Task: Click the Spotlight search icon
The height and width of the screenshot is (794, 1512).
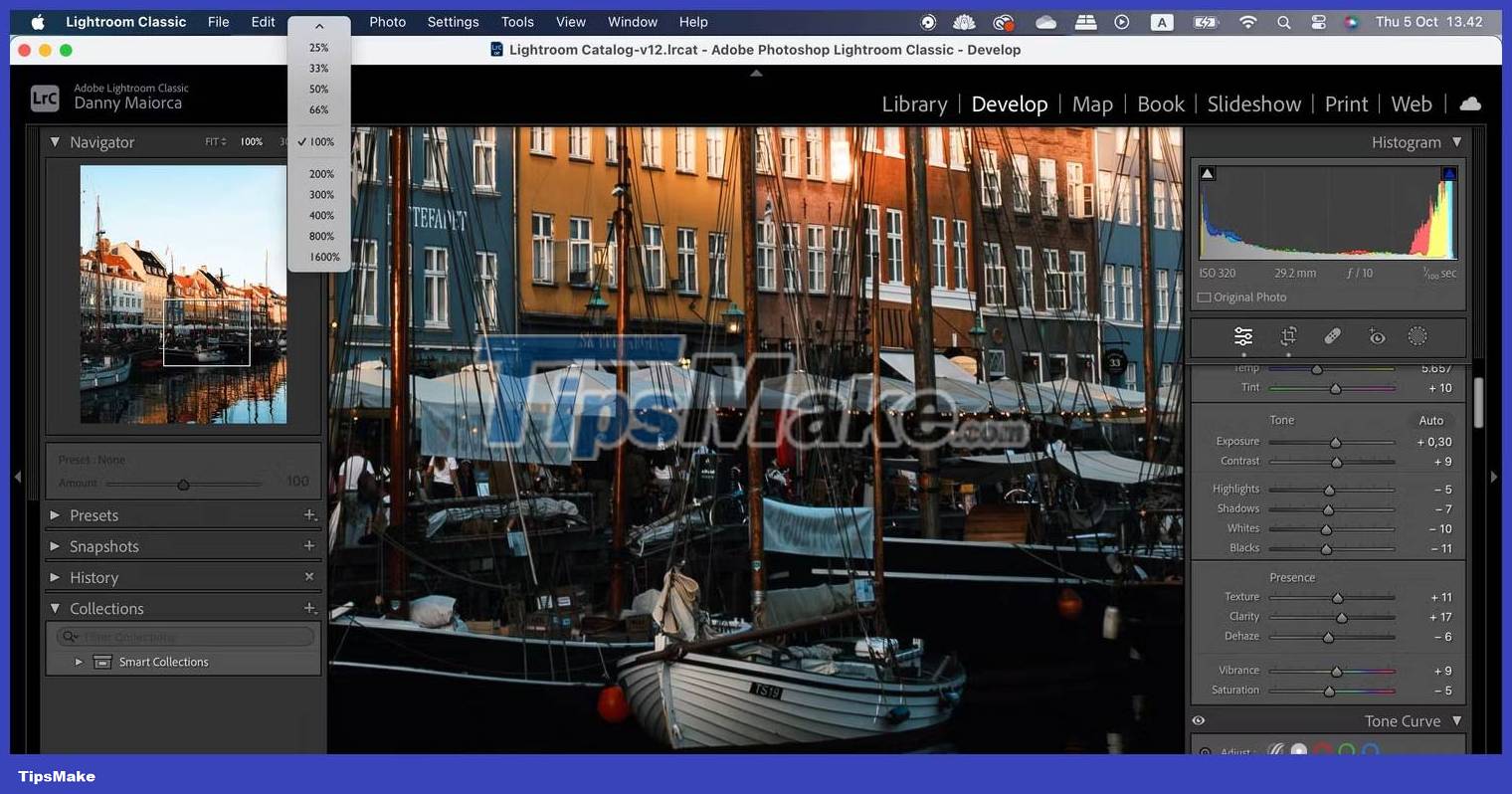Action: point(1283,21)
